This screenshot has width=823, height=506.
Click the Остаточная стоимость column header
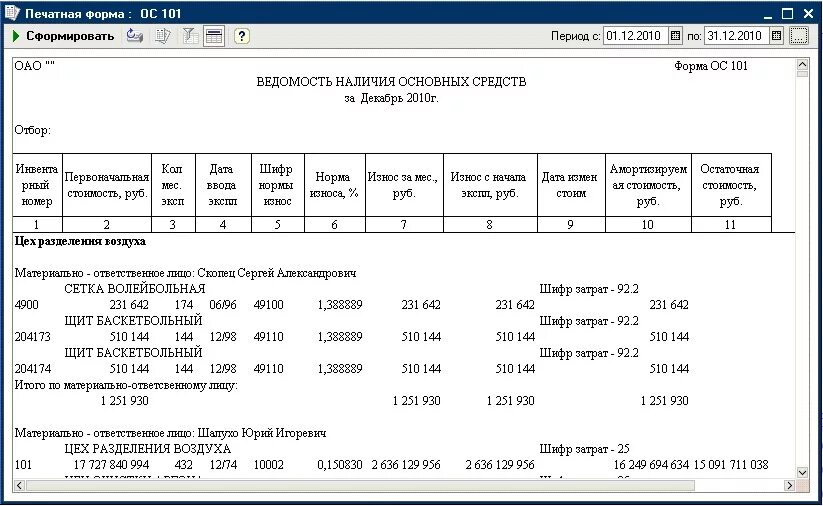tap(731, 185)
